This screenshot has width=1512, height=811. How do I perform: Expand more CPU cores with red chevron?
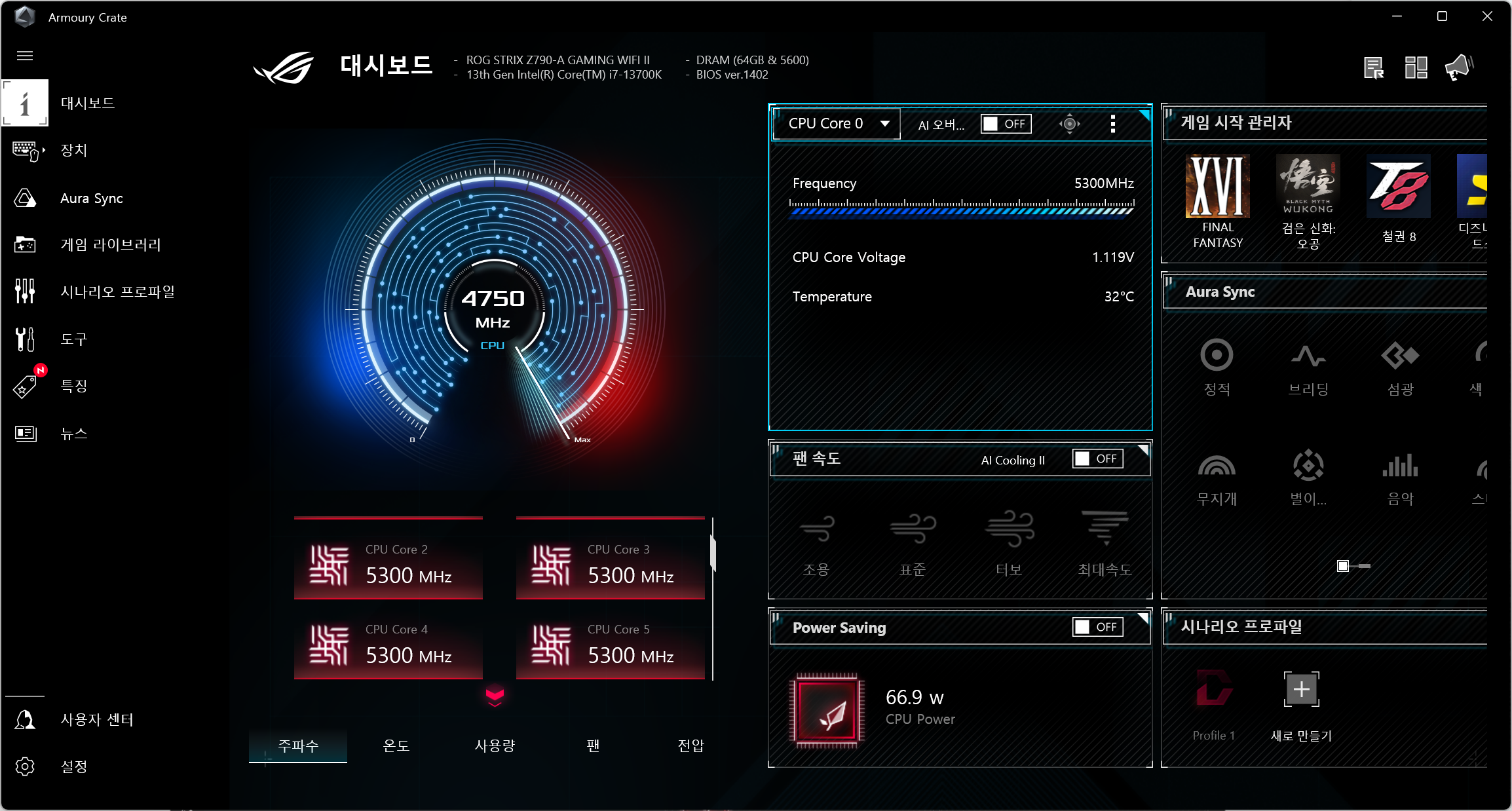pyautogui.click(x=495, y=696)
